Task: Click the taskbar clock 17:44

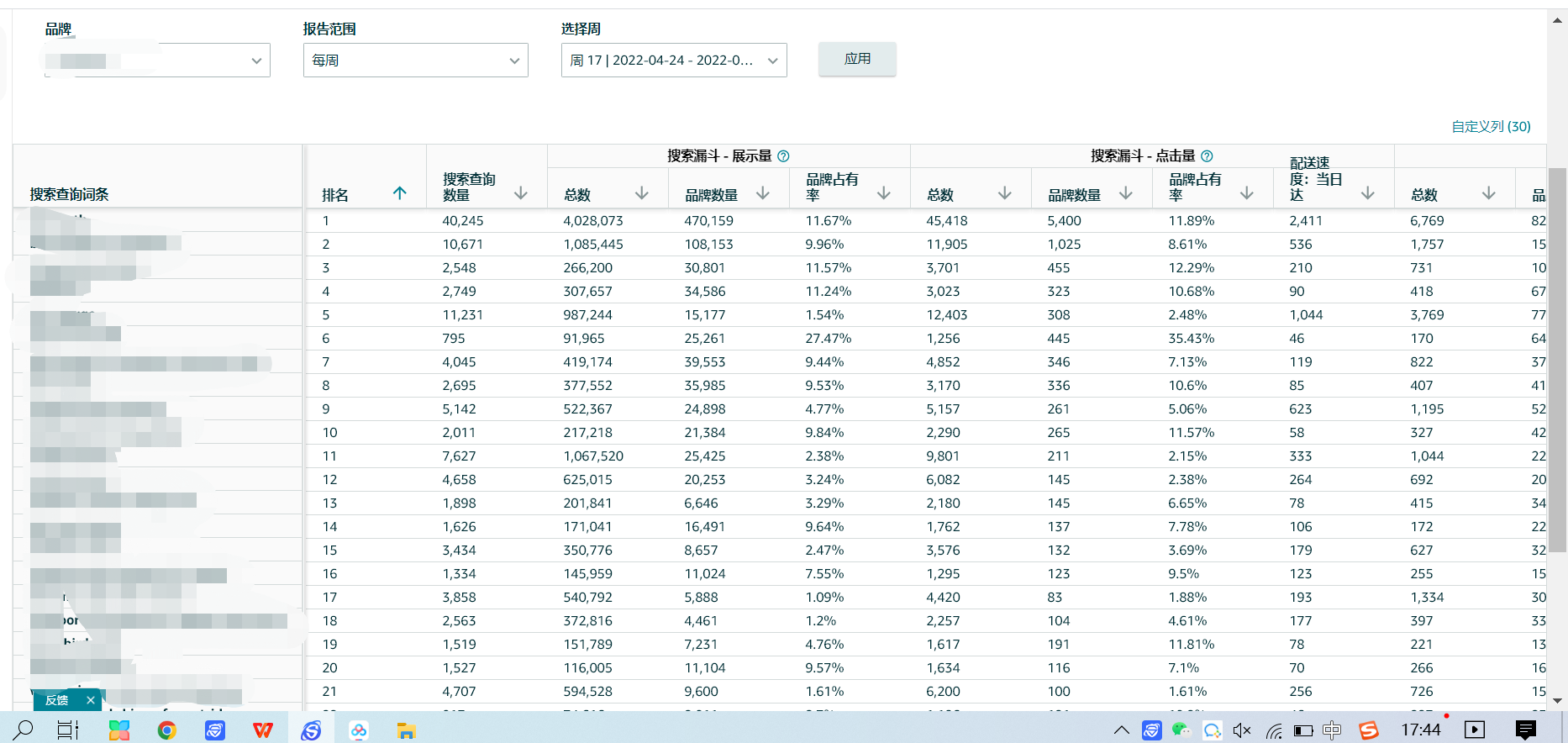Action: point(1420,730)
